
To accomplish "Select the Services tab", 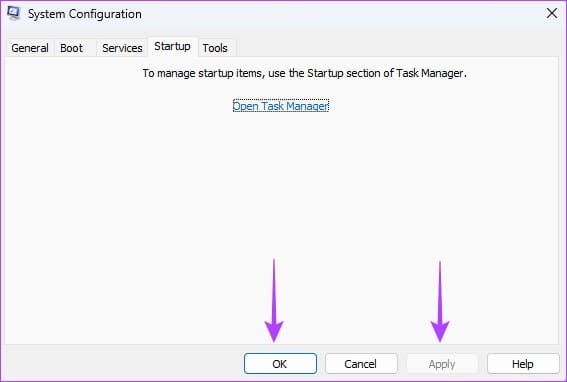I will [x=122, y=48].
